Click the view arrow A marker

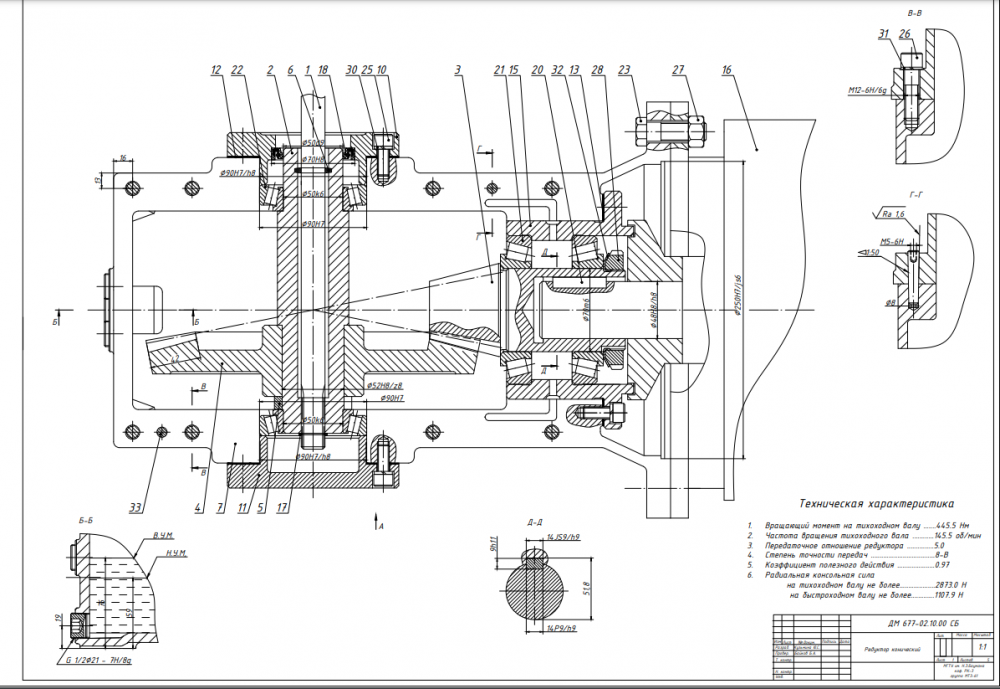377,522
